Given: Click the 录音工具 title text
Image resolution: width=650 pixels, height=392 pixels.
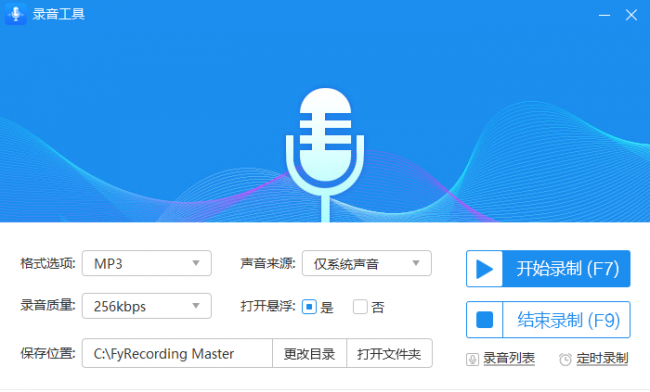Looking at the screenshot, I should pyautogui.click(x=58, y=14).
